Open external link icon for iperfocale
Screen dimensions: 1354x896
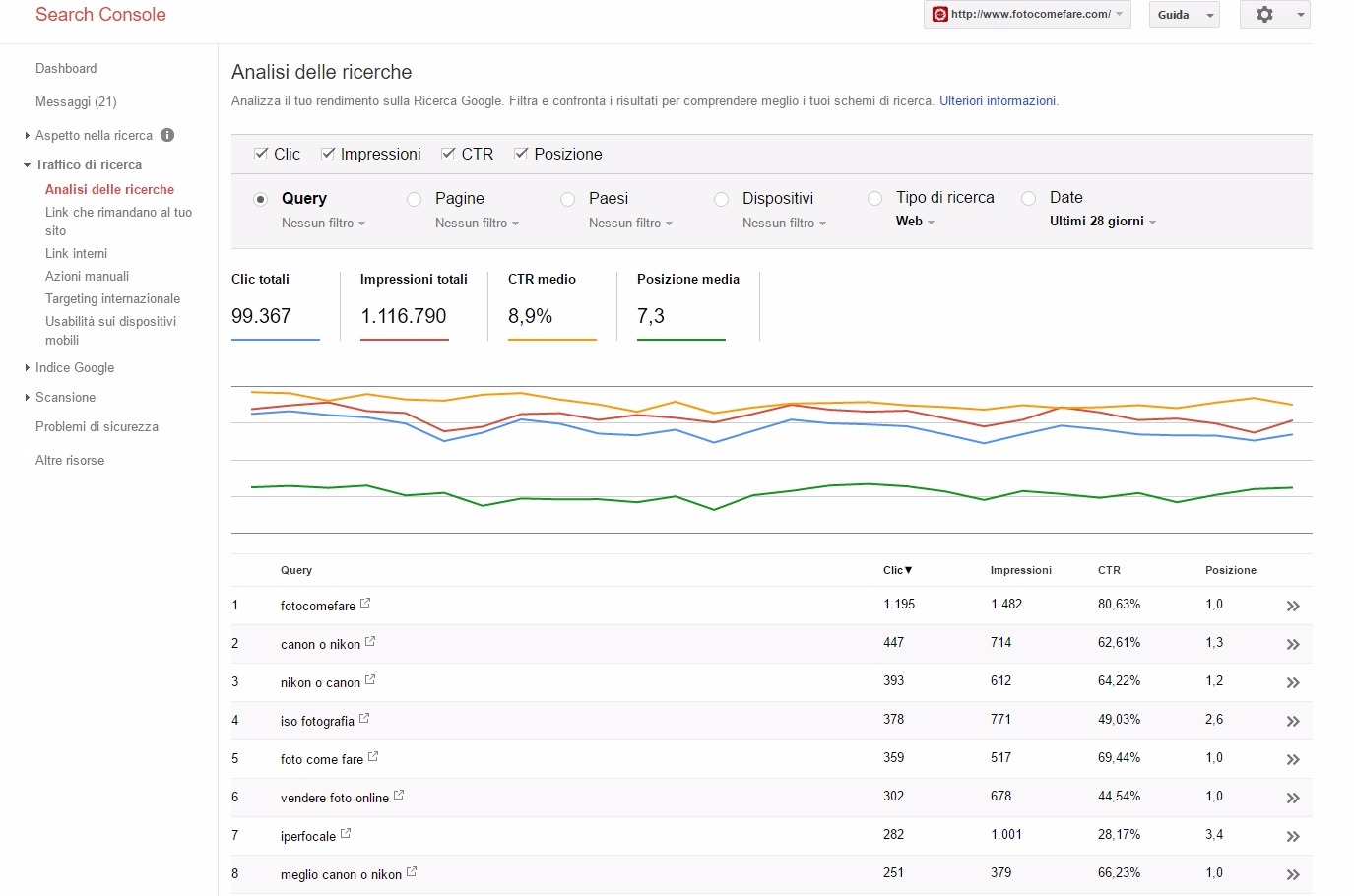pos(346,834)
